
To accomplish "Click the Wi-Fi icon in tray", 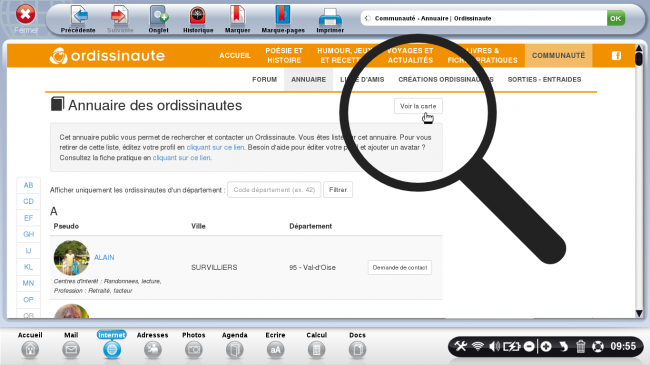I will click(478, 346).
